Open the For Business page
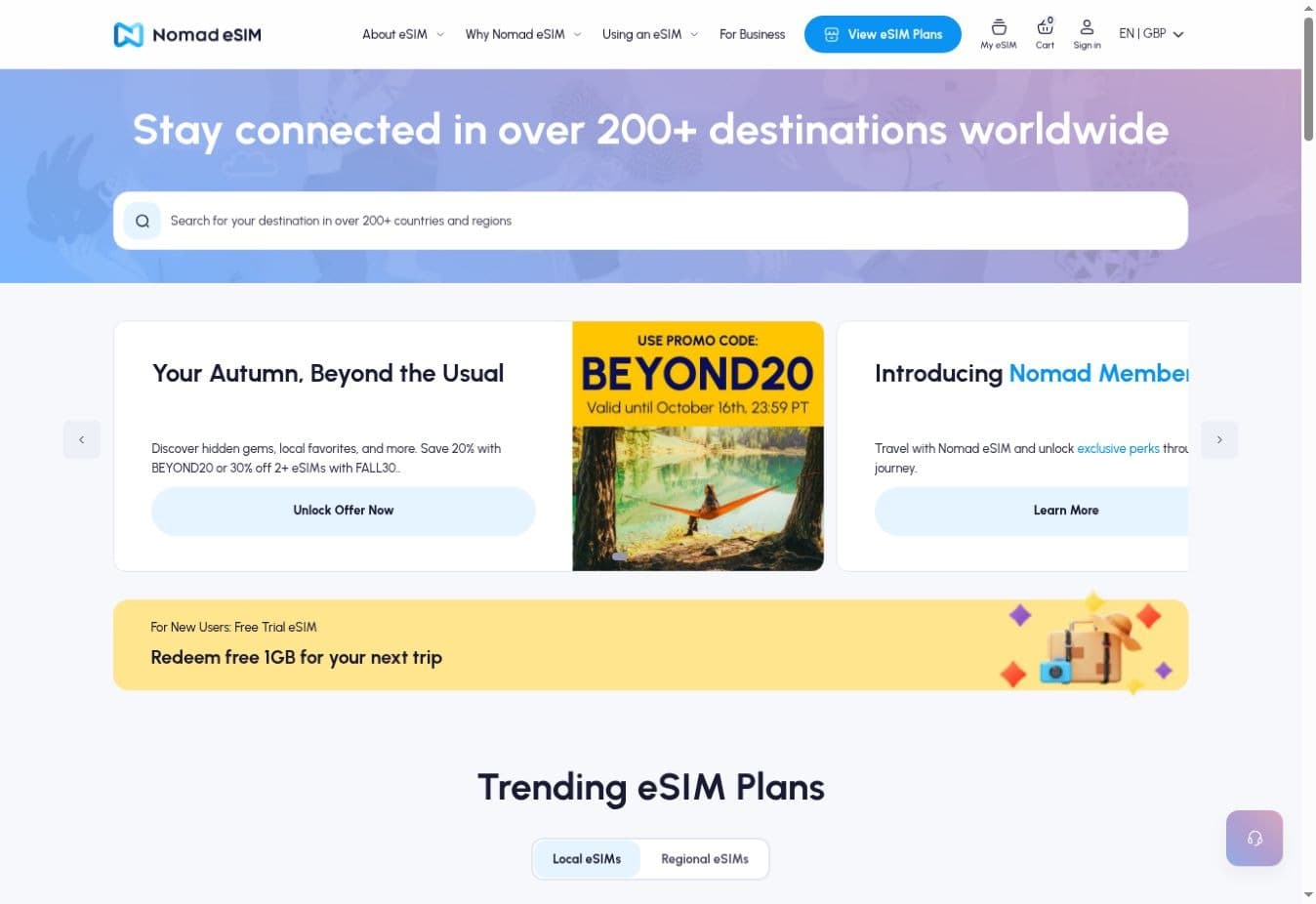The image size is (1316, 904). (x=752, y=34)
